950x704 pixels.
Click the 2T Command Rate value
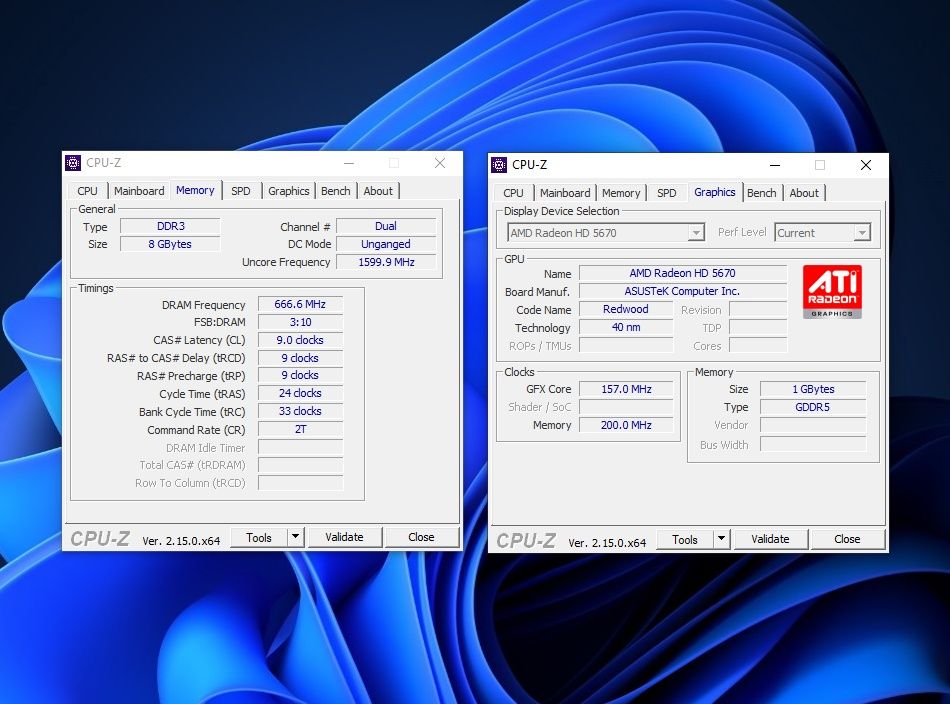pos(301,429)
